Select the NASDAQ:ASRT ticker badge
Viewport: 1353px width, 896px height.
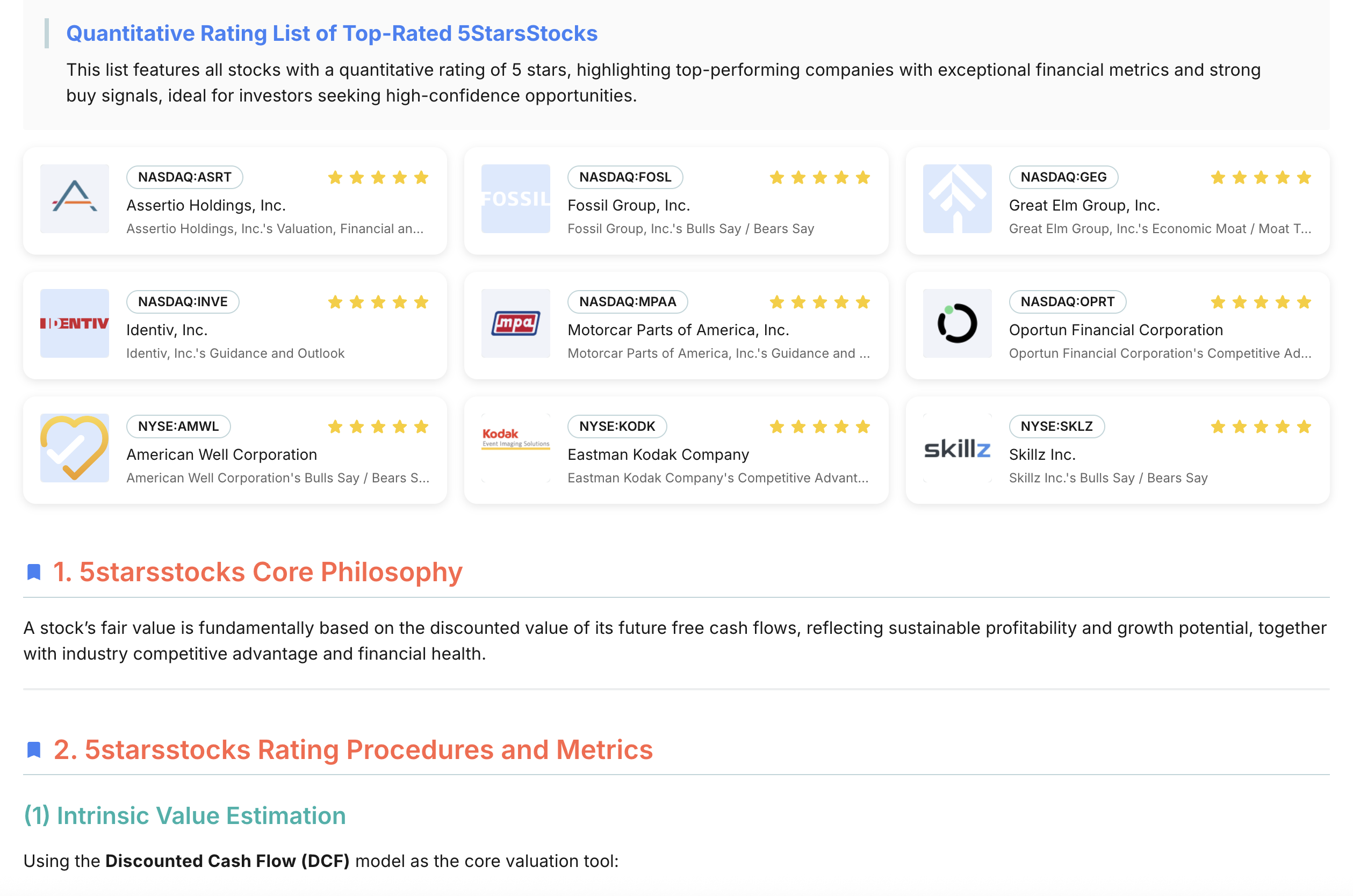(185, 177)
